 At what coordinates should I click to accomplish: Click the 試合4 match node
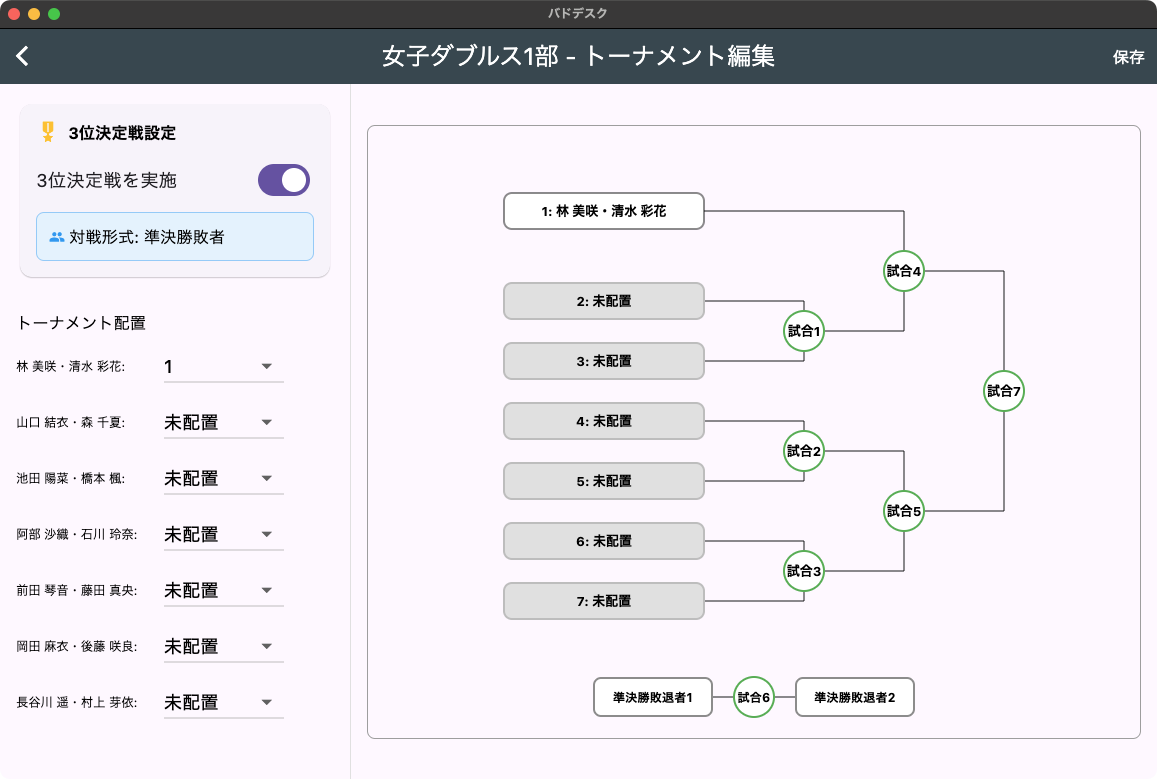(904, 271)
